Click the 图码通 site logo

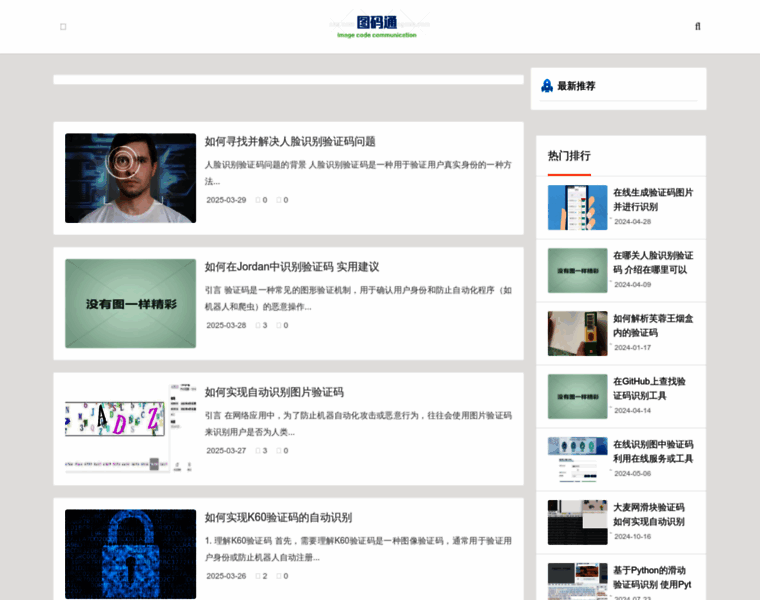(x=377, y=26)
